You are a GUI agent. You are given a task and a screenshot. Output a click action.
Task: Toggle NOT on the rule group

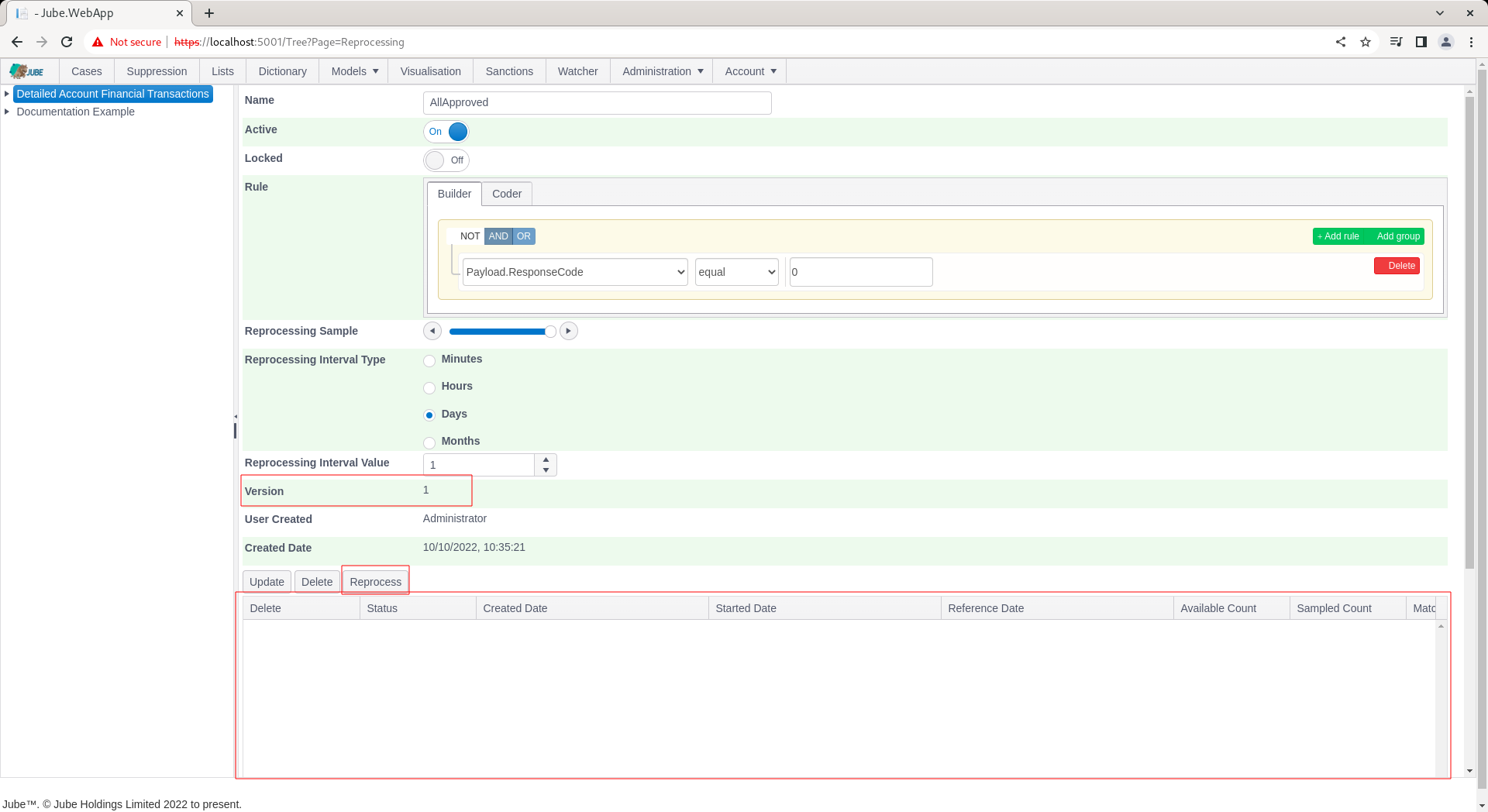click(470, 236)
